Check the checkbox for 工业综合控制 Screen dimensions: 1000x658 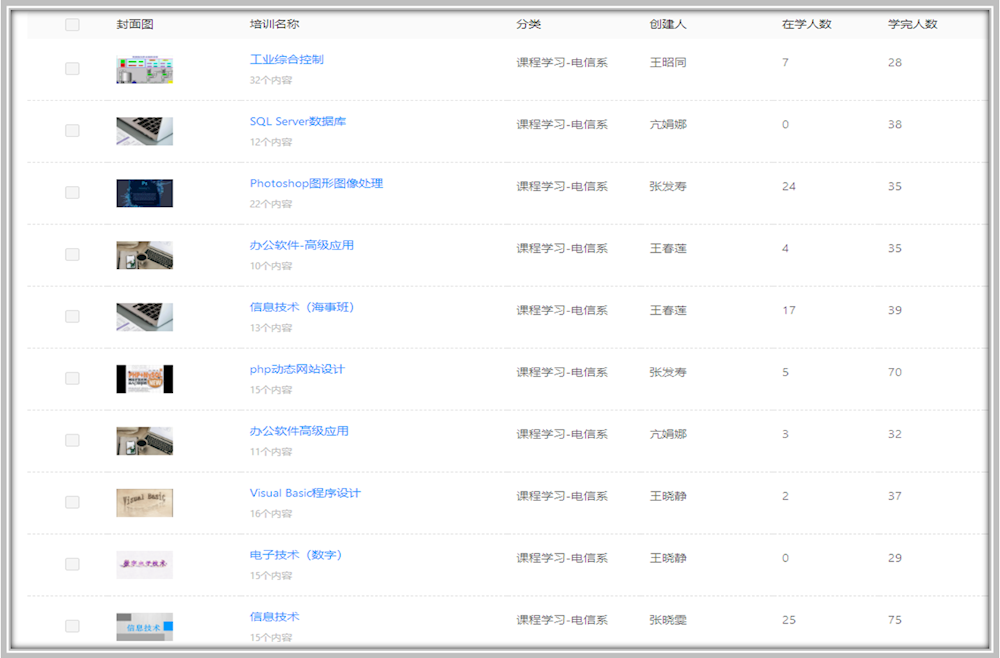pos(71,68)
